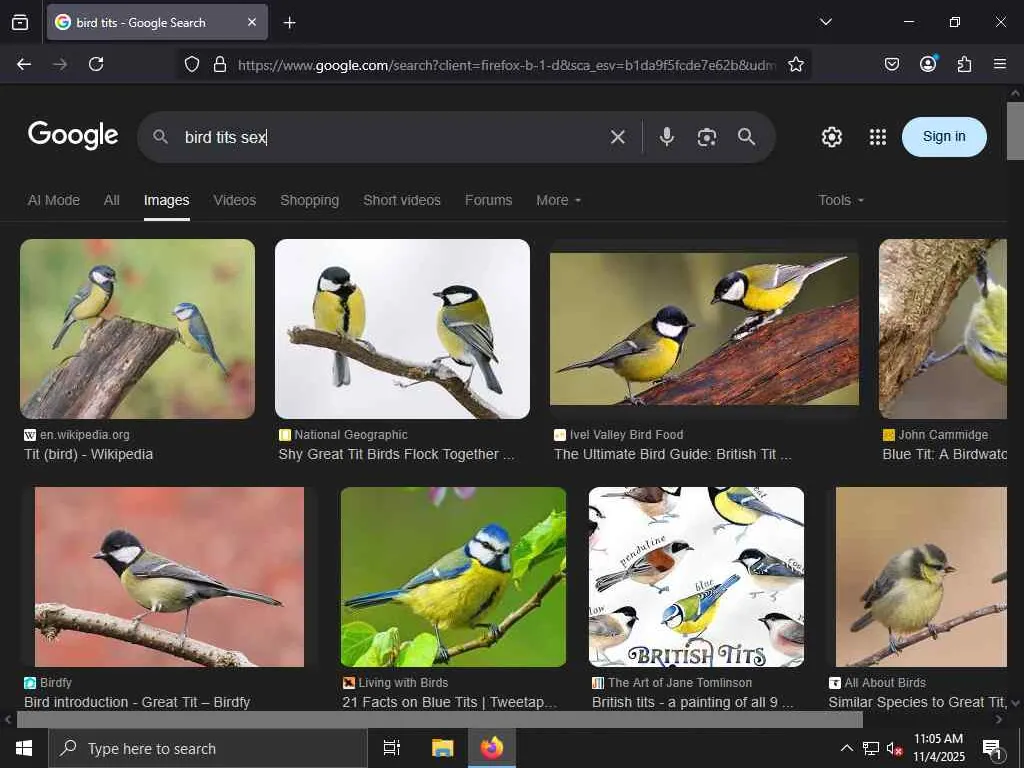The width and height of the screenshot is (1024, 768).
Task: Clear the search box with the X icon
Action: tap(618, 137)
